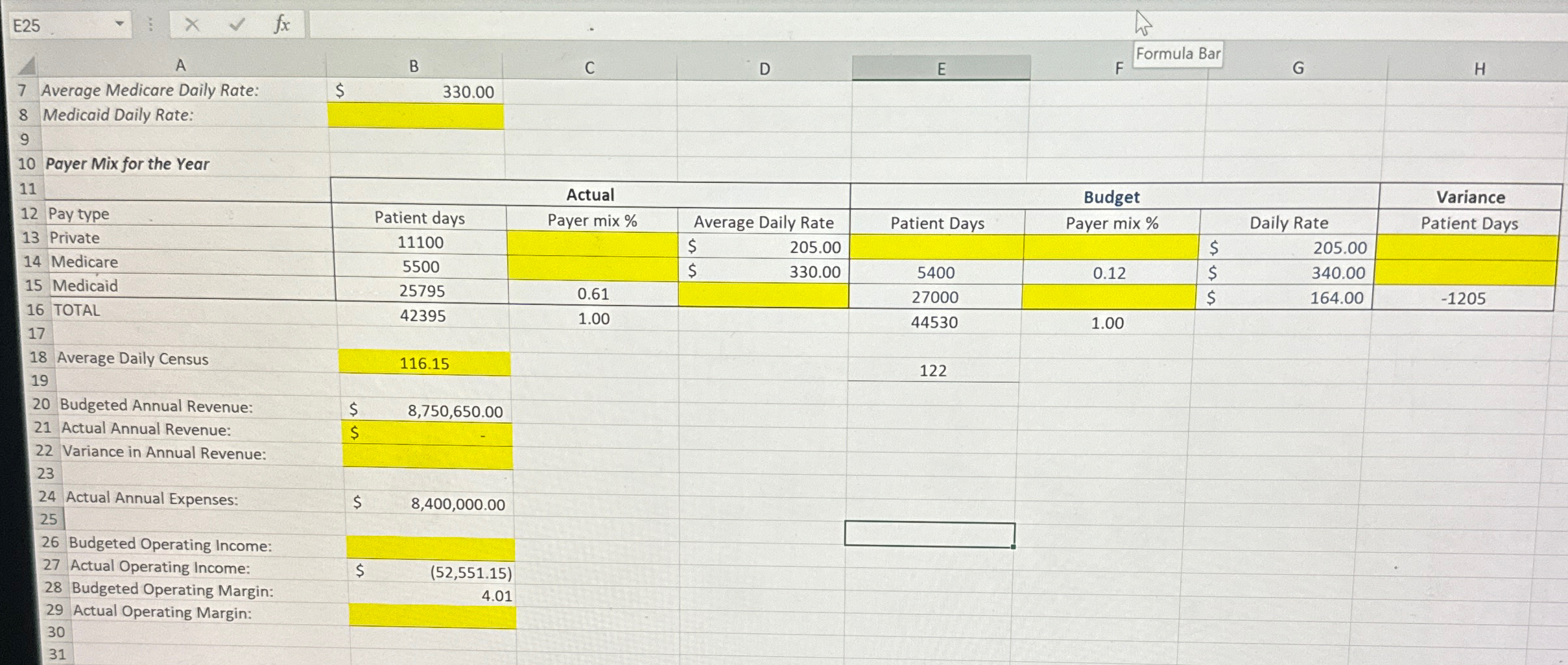The height and width of the screenshot is (665, 1568).
Task: Click the Cancel X icon beside formula bar
Action: pyautogui.click(x=192, y=23)
